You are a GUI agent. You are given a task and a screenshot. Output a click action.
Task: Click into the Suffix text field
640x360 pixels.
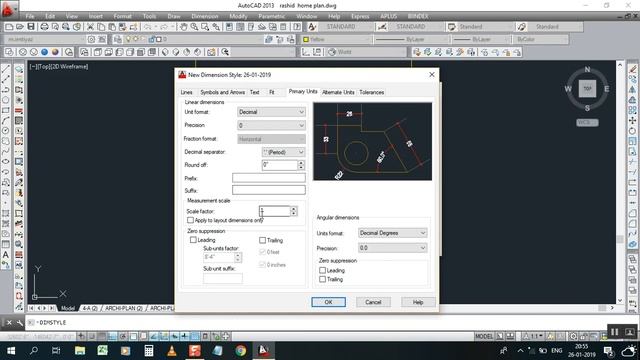(269, 190)
